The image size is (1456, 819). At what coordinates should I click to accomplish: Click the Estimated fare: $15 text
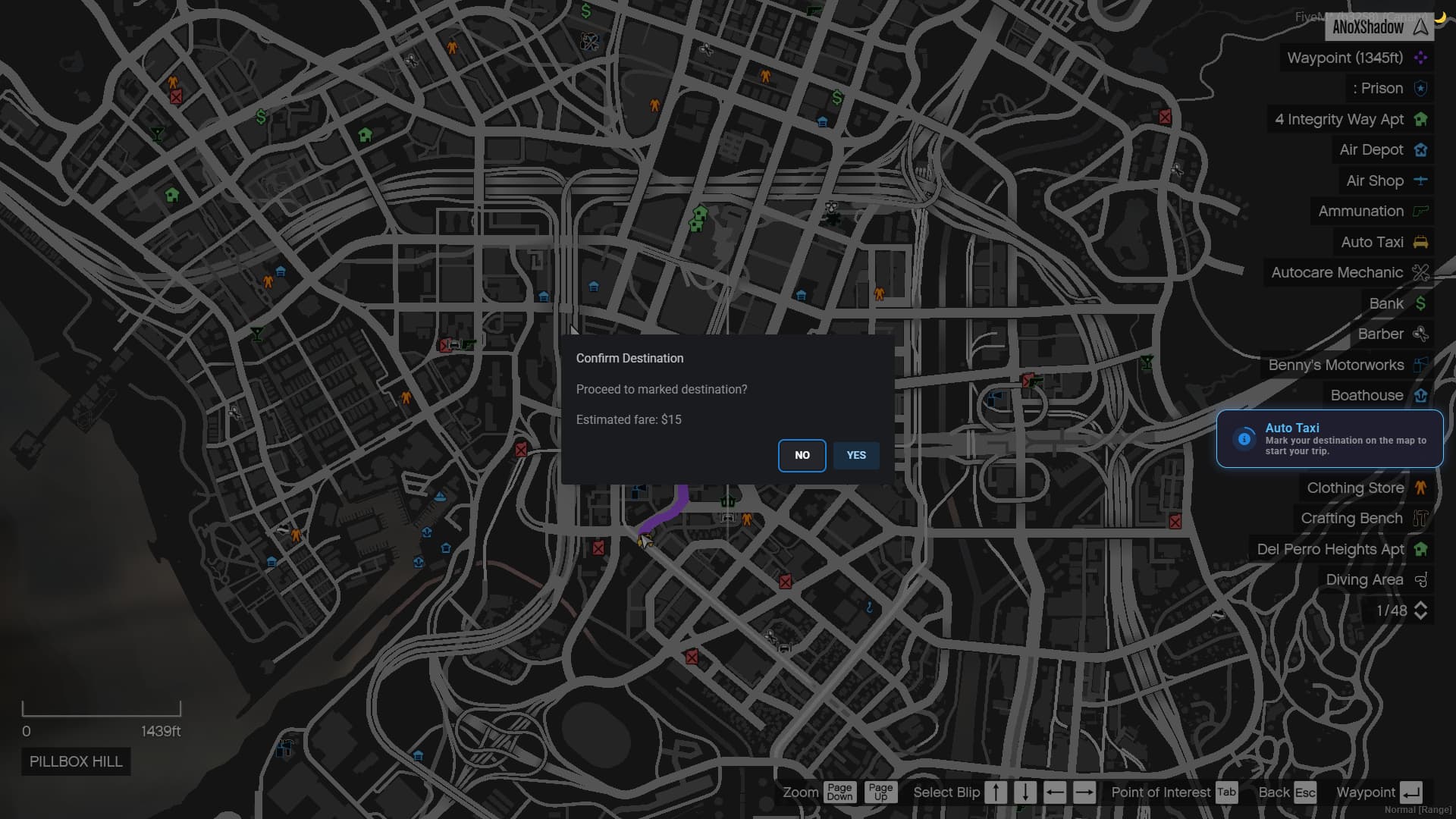click(x=629, y=419)
